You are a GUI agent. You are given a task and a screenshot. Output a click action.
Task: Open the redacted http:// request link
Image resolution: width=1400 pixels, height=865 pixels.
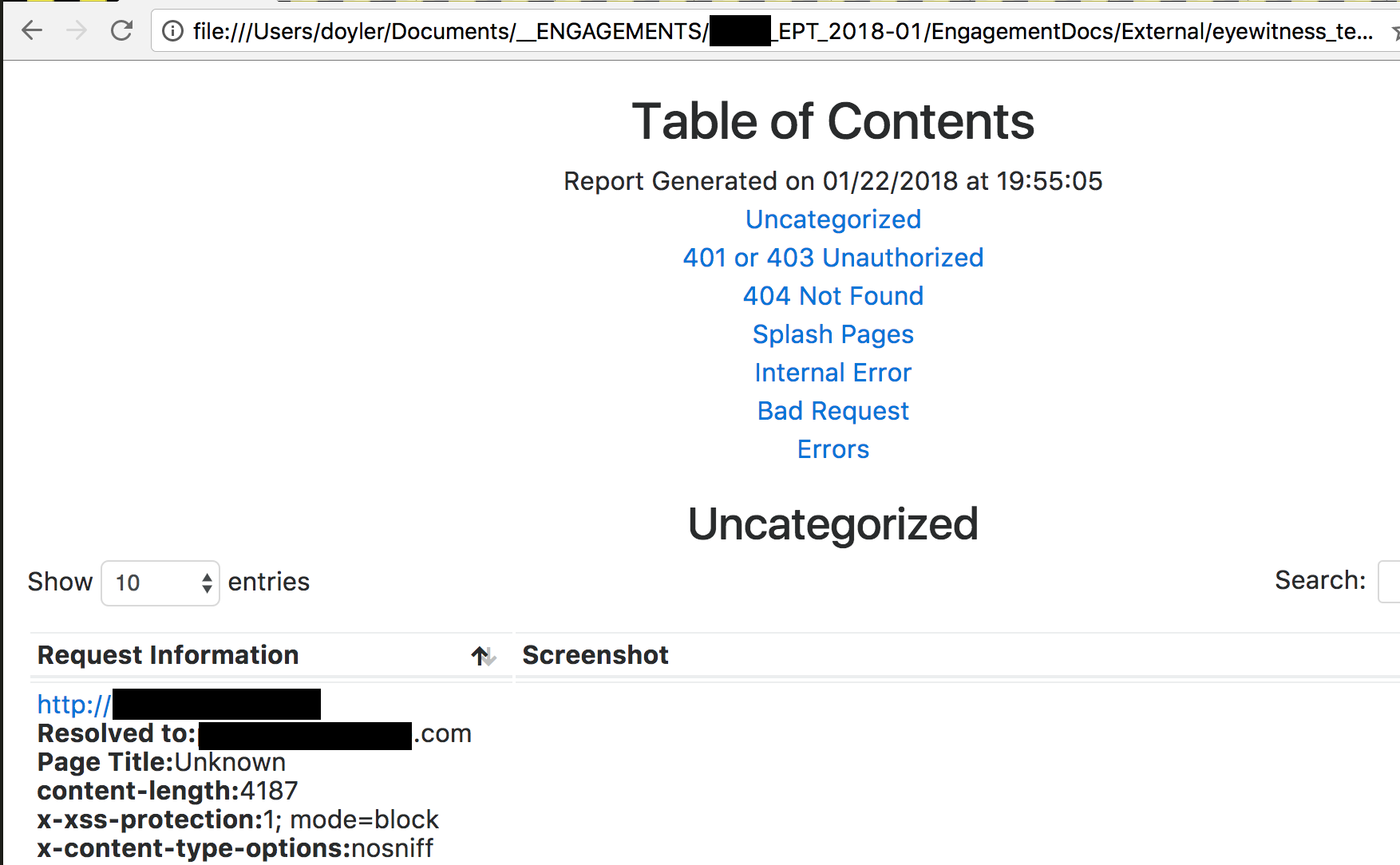[x=179, y=705]
